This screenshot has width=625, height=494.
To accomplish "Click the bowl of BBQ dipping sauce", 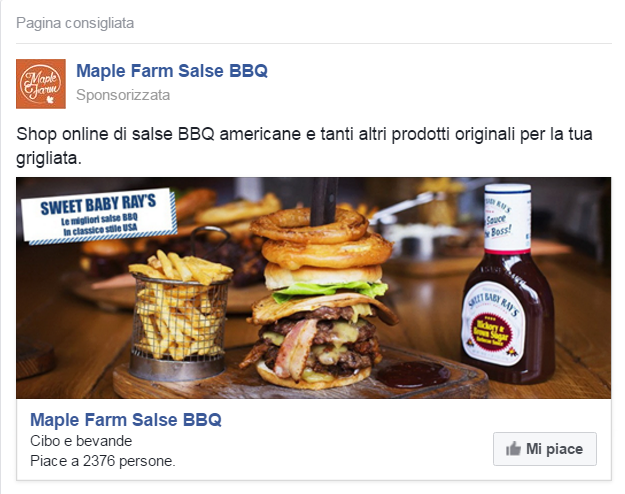I will pyautogui.click(x=413, y=374).
